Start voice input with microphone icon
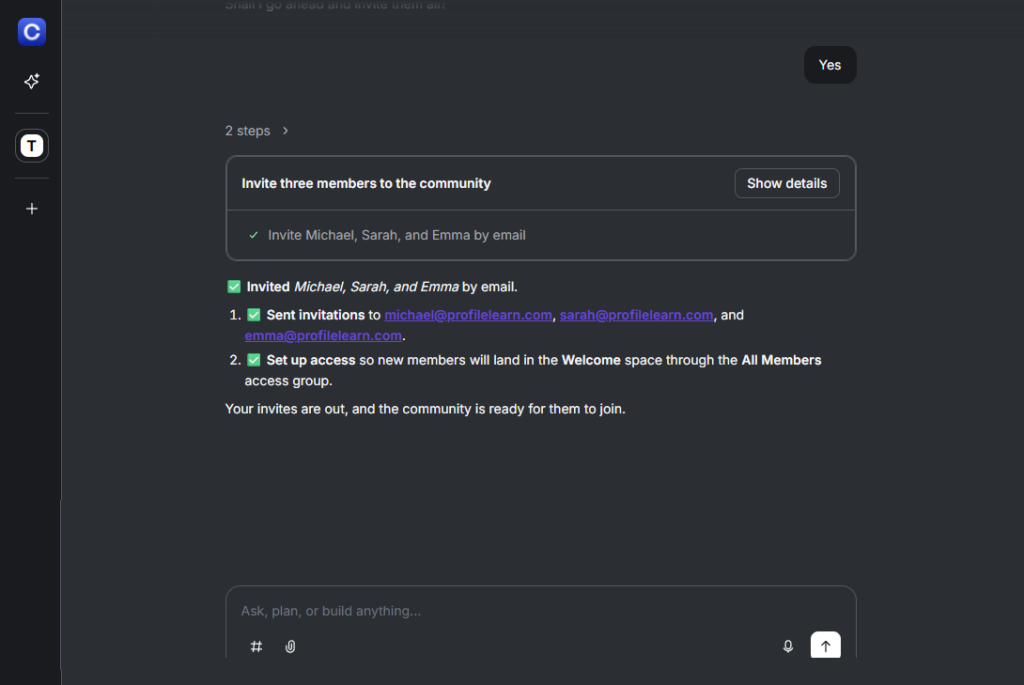The image size is (1024, 685). coord(788,646)
